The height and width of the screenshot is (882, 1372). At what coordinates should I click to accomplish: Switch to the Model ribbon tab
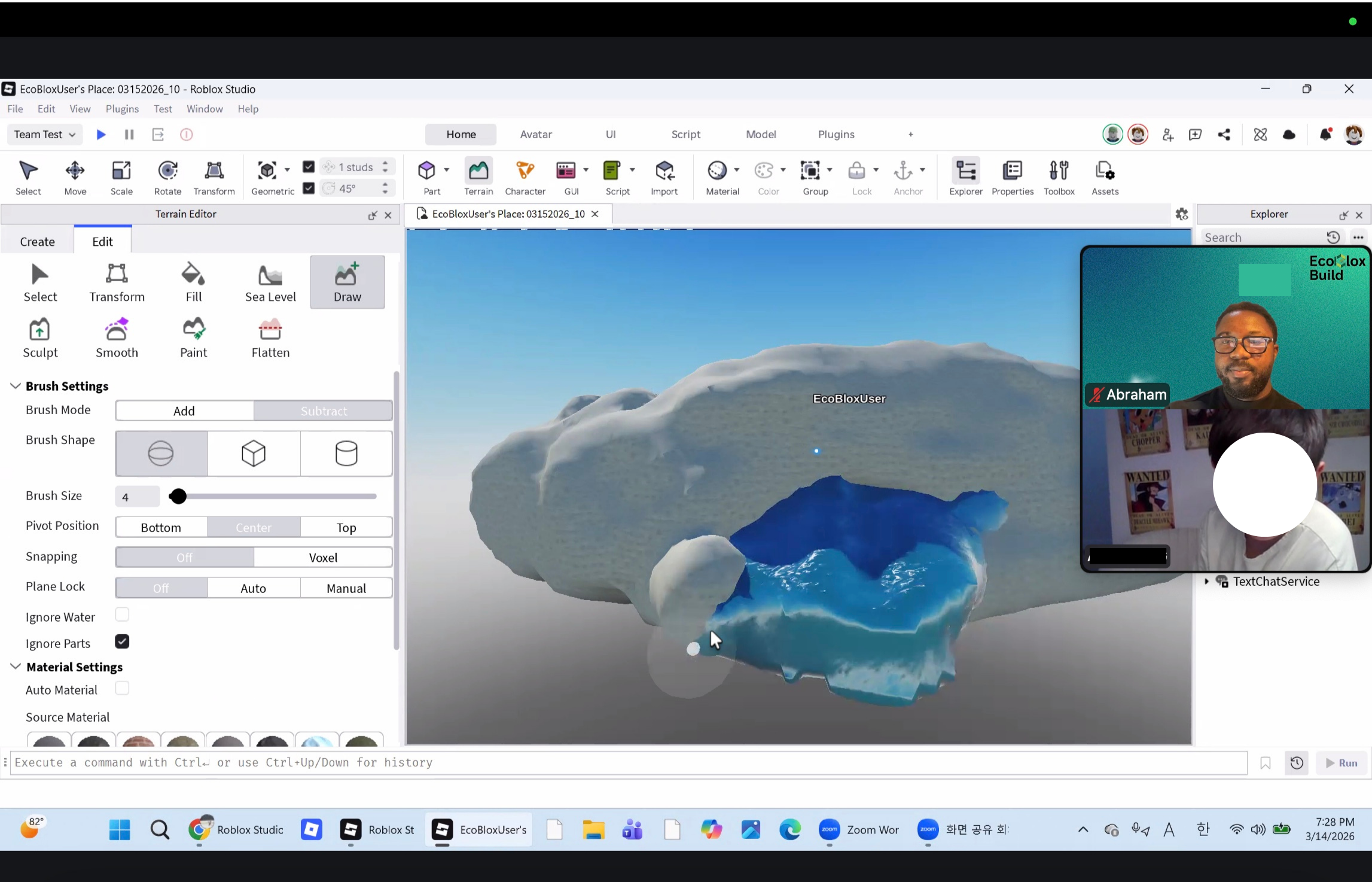click(761, 135)
